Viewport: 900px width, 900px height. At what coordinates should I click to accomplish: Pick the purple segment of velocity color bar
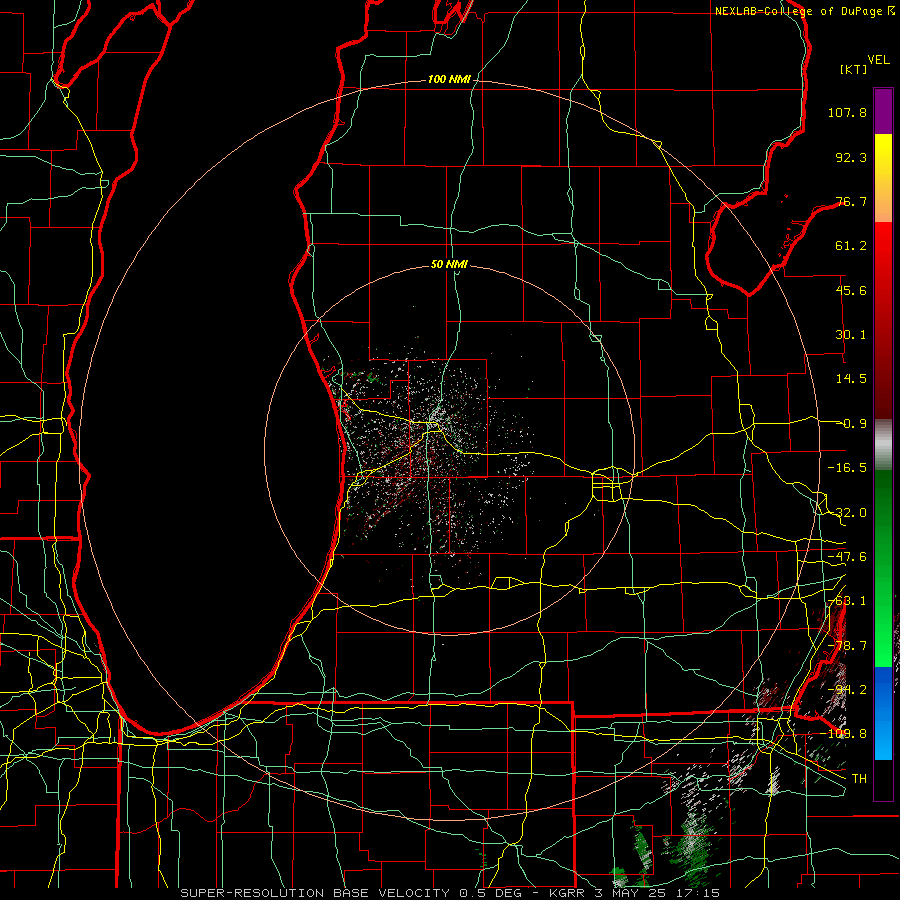pos(883,111)
